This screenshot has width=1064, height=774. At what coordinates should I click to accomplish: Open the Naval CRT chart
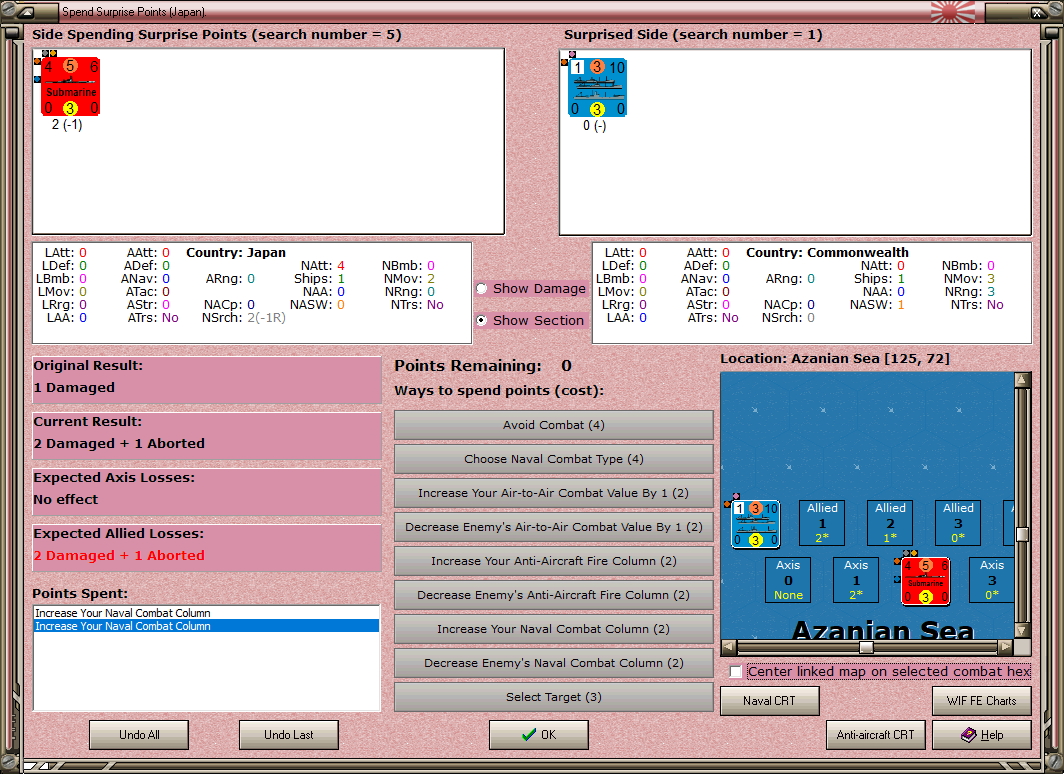(x=770, y=701)
